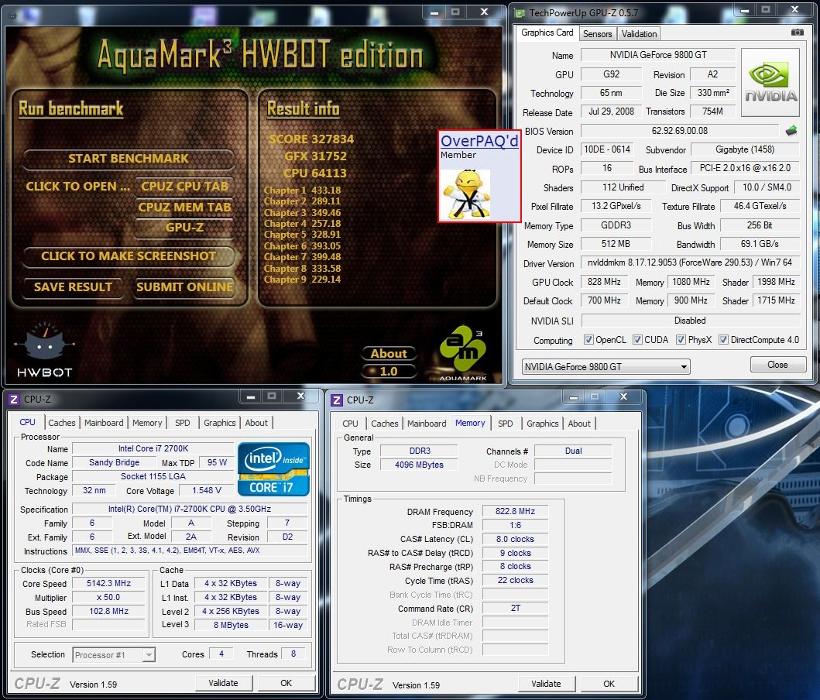820x700 pixels.
Task: Click the SUBMIT ONLINE button
Action: (x=184, y=287)
